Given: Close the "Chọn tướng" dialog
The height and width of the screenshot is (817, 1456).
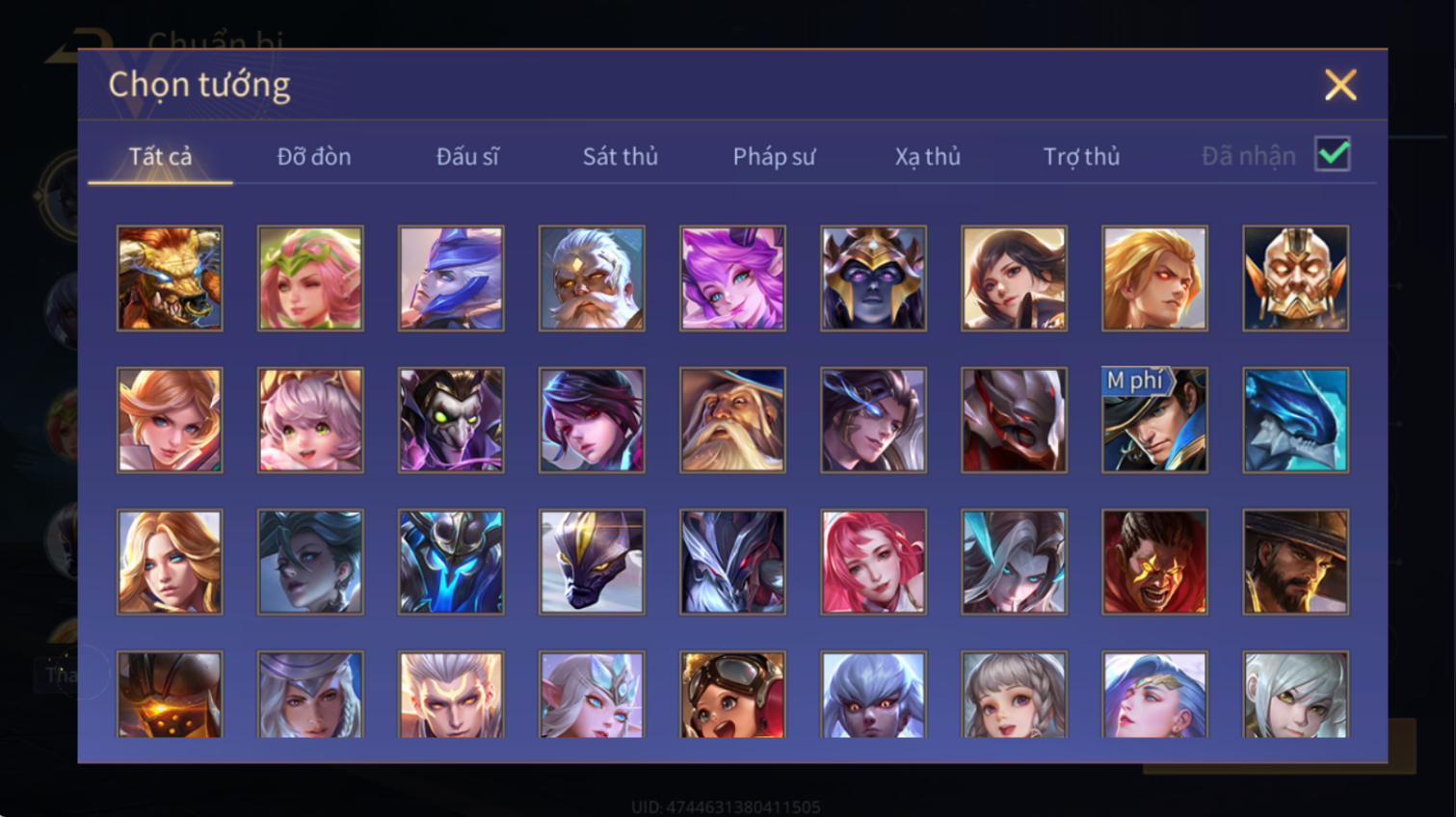Looking at the screenshot, I should tap(1340, 85).
